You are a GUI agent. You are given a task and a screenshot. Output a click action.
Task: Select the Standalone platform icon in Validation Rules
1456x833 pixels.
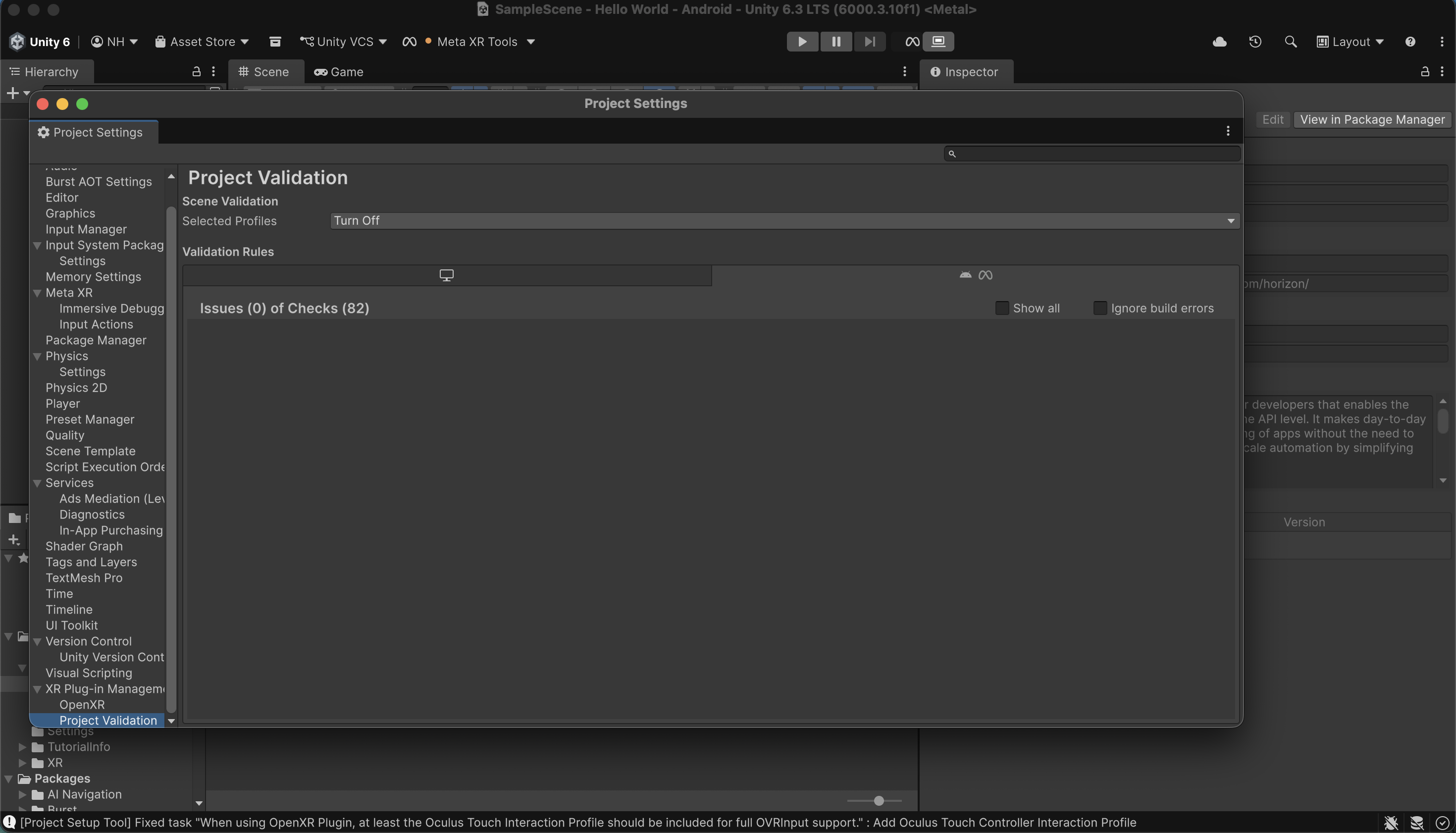click(446, 275)
